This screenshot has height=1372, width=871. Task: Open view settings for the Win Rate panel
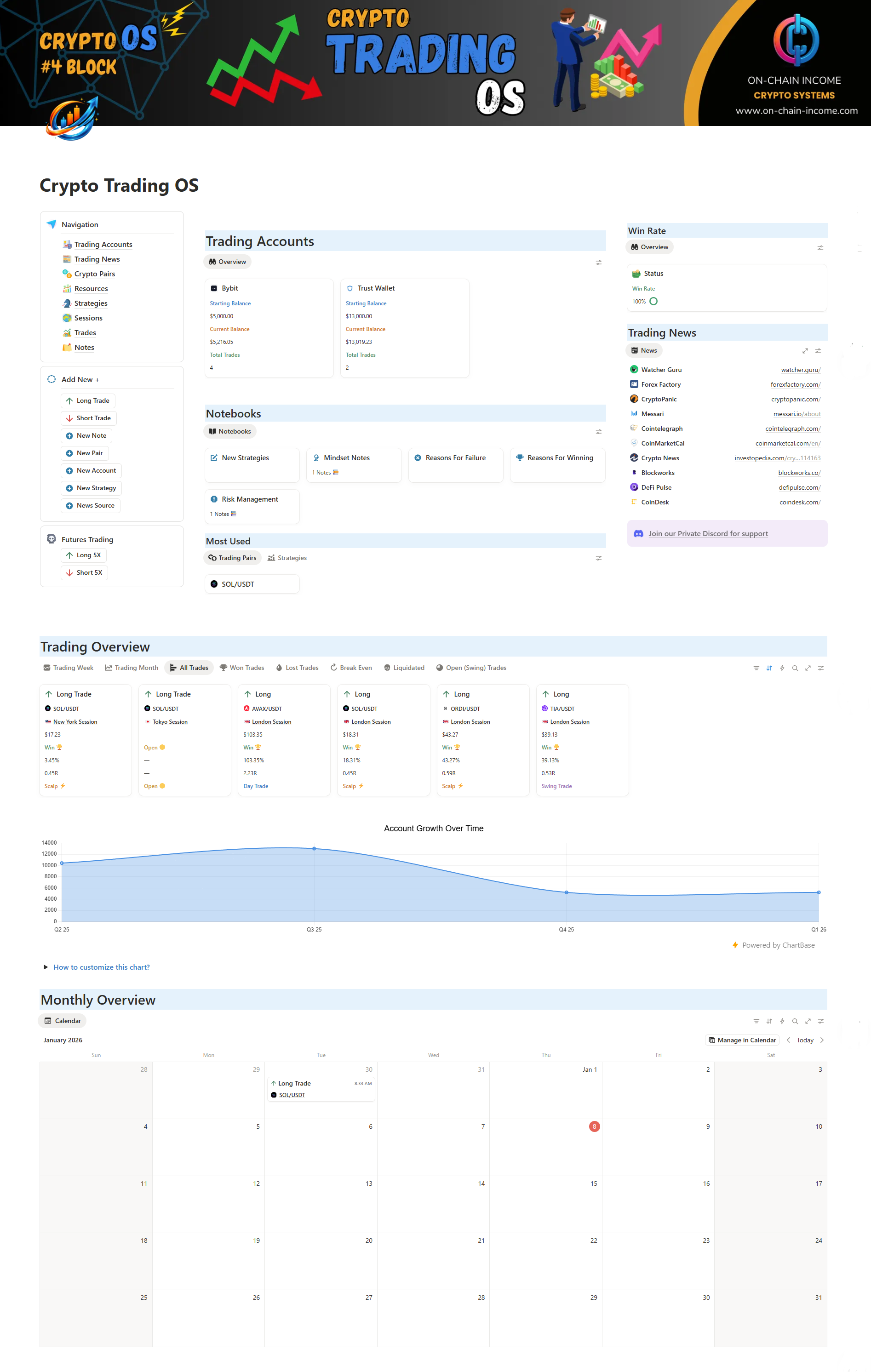(x=820, y=247)
